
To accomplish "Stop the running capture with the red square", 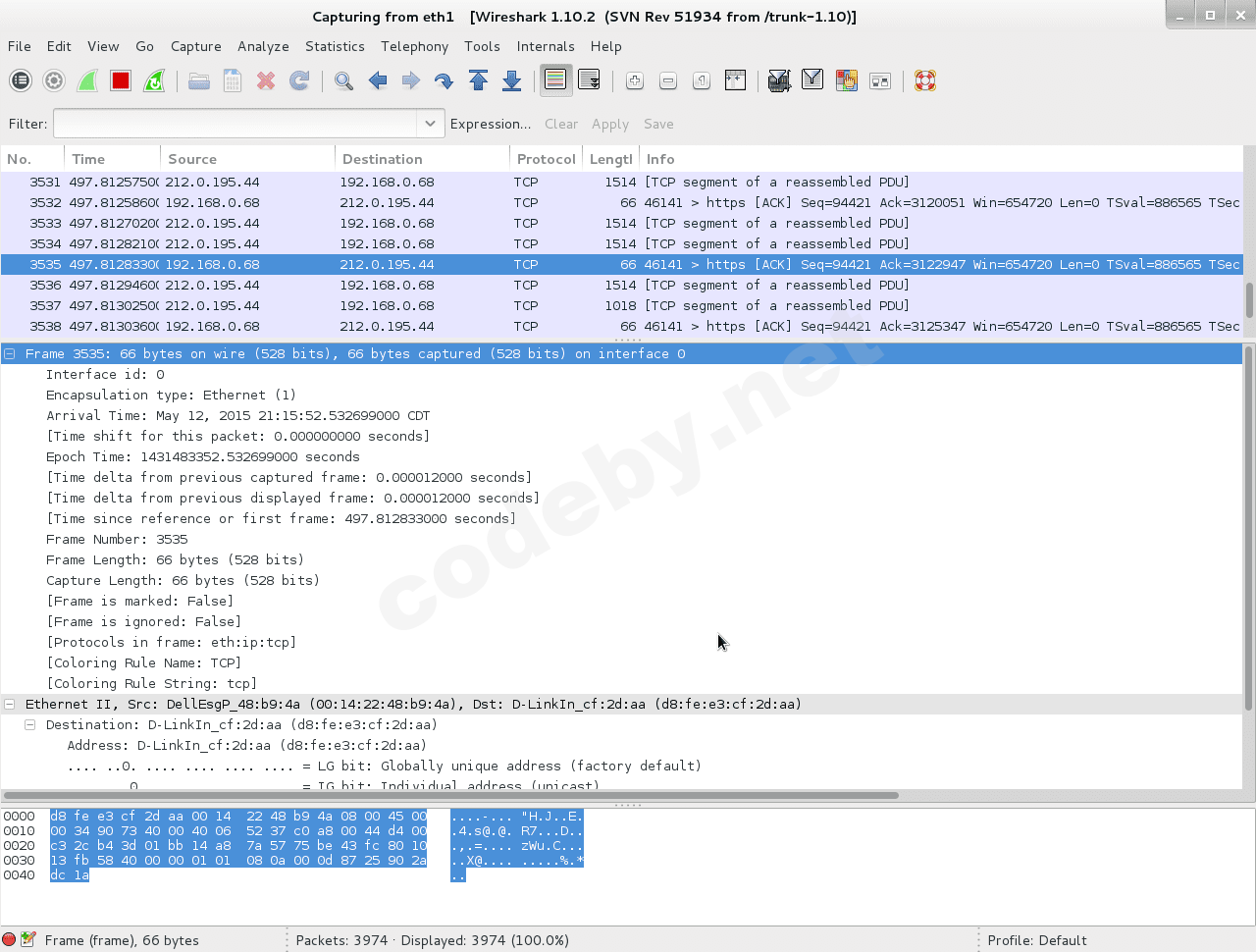I will 121,80.
